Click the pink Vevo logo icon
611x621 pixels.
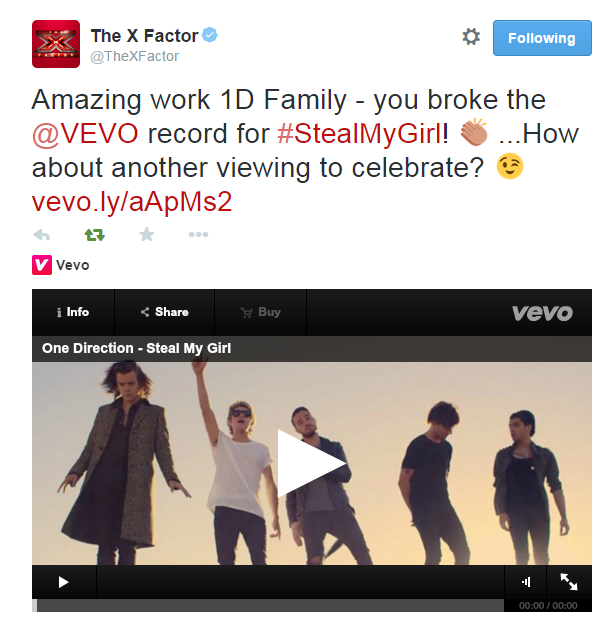(42, 265)
